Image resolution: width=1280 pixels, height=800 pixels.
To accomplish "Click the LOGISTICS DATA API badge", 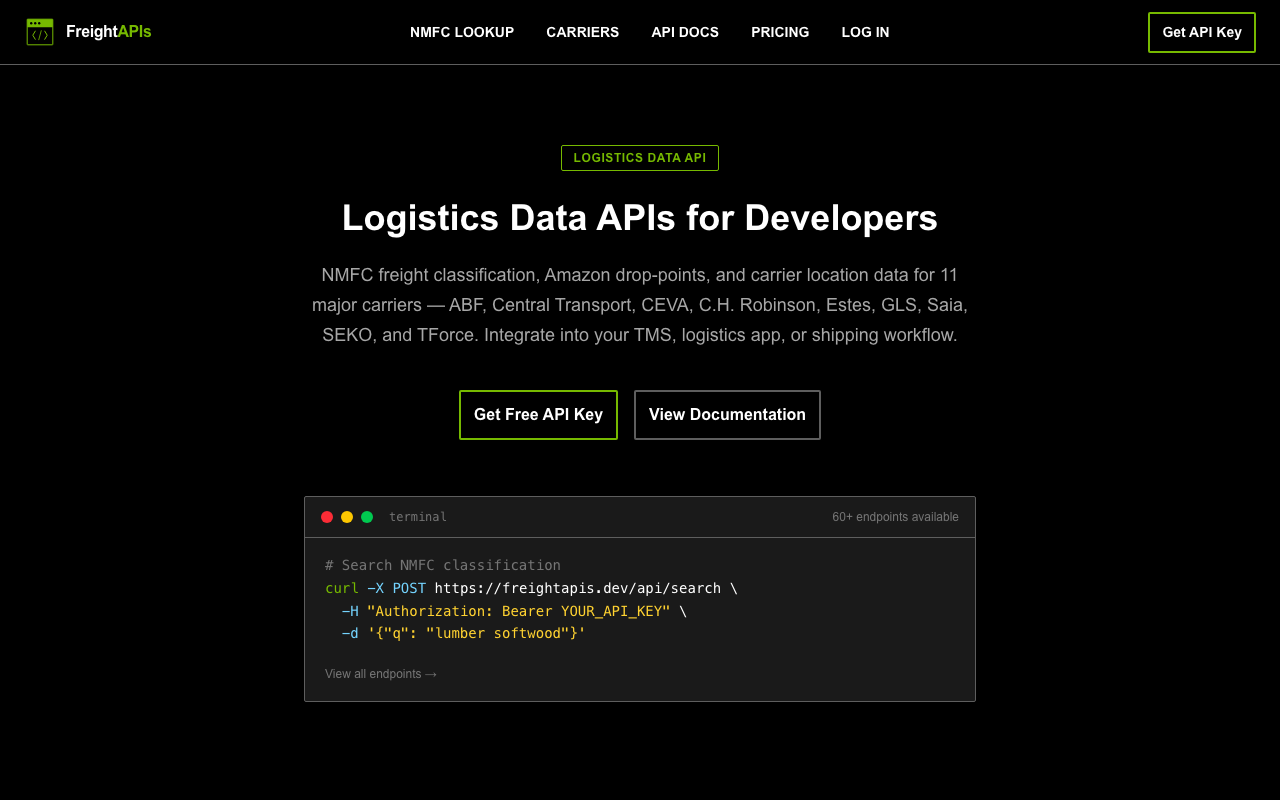I will (640, 158).
